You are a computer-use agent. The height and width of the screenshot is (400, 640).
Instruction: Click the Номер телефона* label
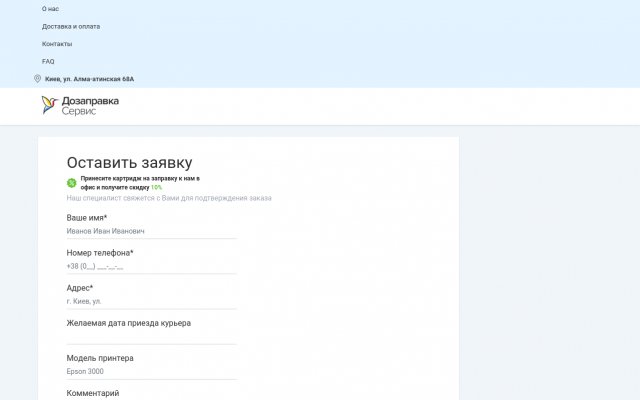[x=100, y=253]
